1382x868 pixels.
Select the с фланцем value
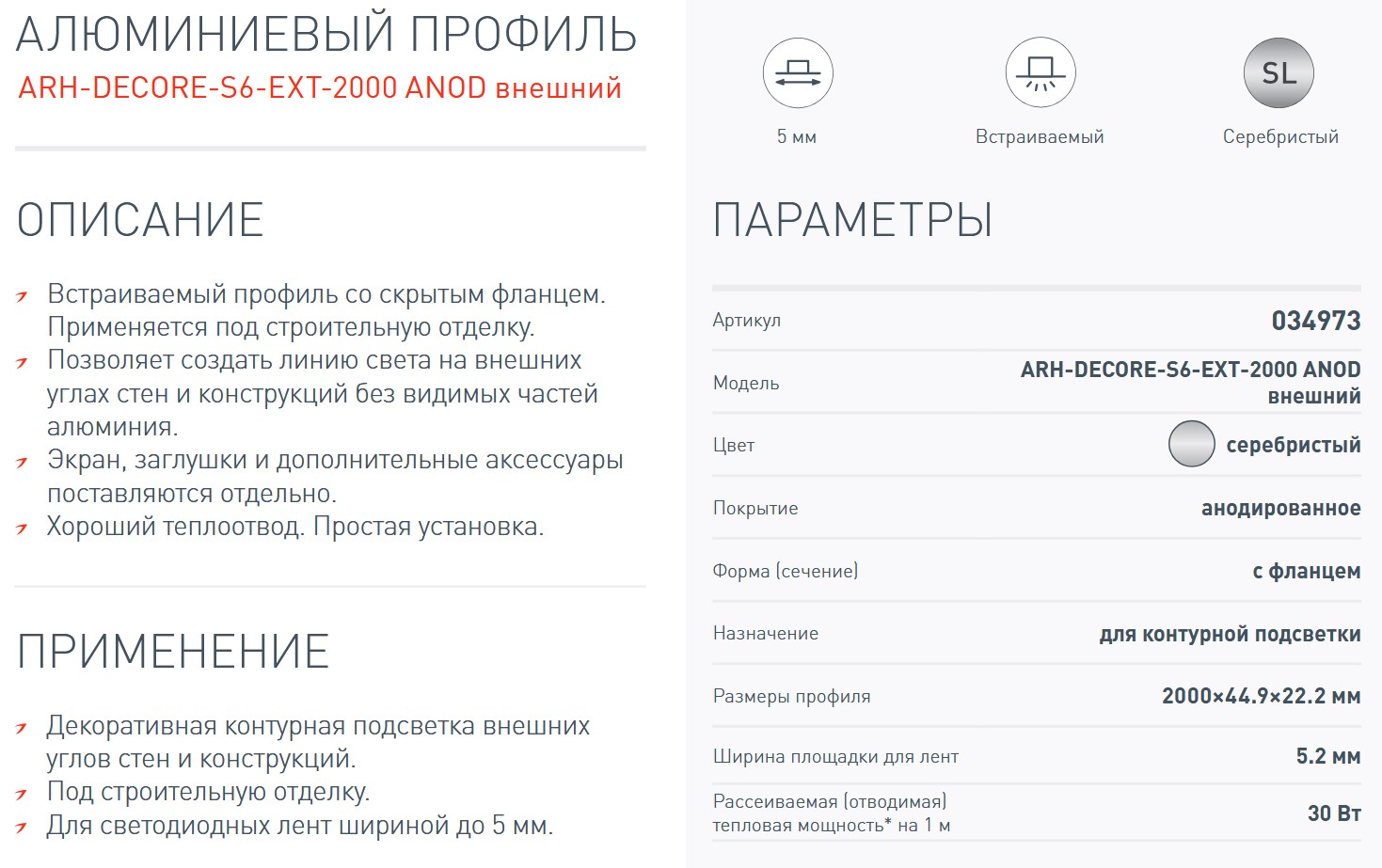click(x=1307, y=571)
